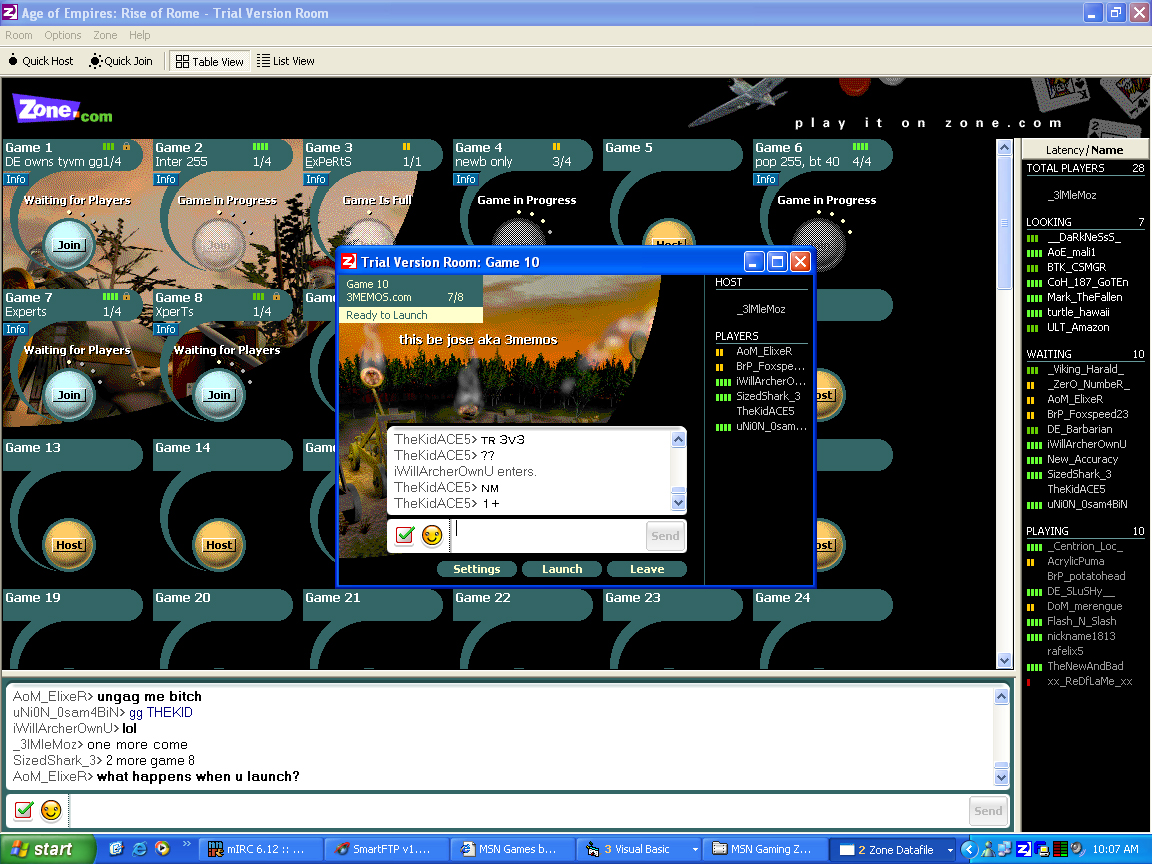
Task: Click the Game 10 chat input field
Action: click(549, 536)
